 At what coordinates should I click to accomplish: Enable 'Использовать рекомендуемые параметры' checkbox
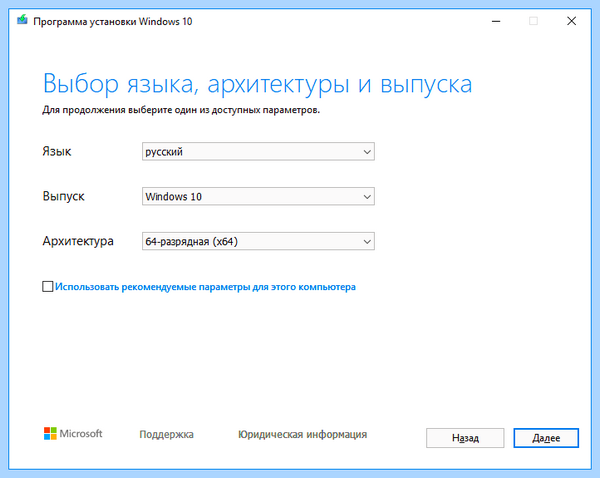47,287
